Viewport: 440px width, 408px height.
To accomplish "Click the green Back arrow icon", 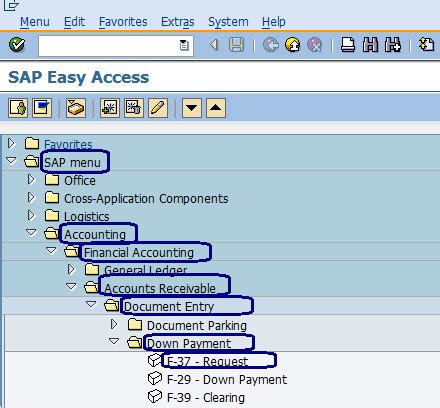I will point(271,45).
